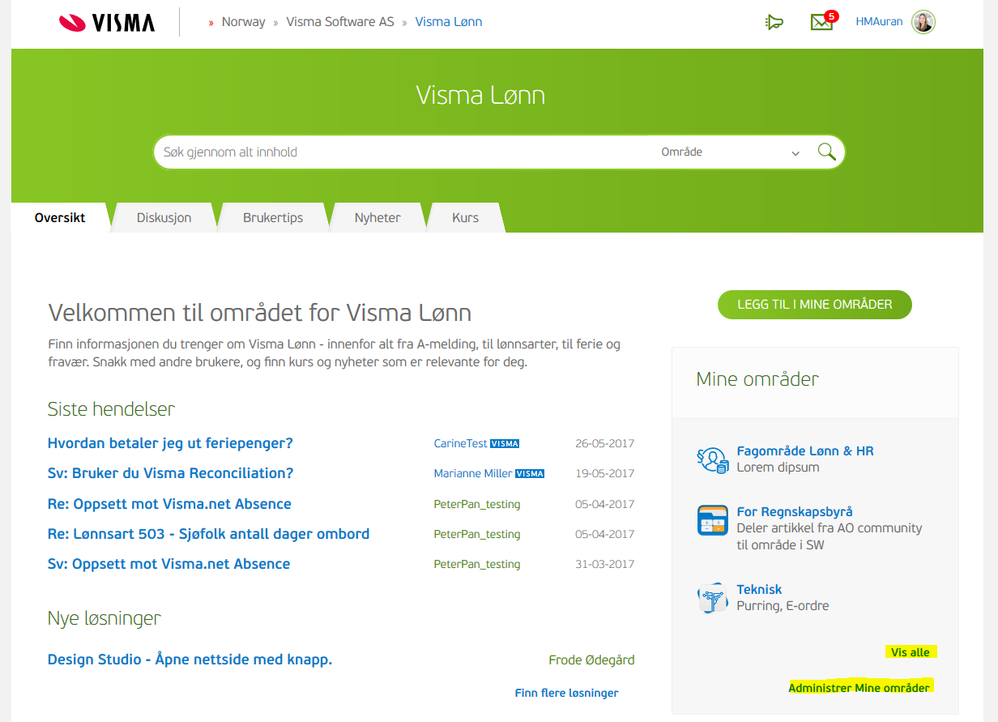998x722 pixels.
Task: Expand the Område search scope dropdown
Action: [730, 152]
